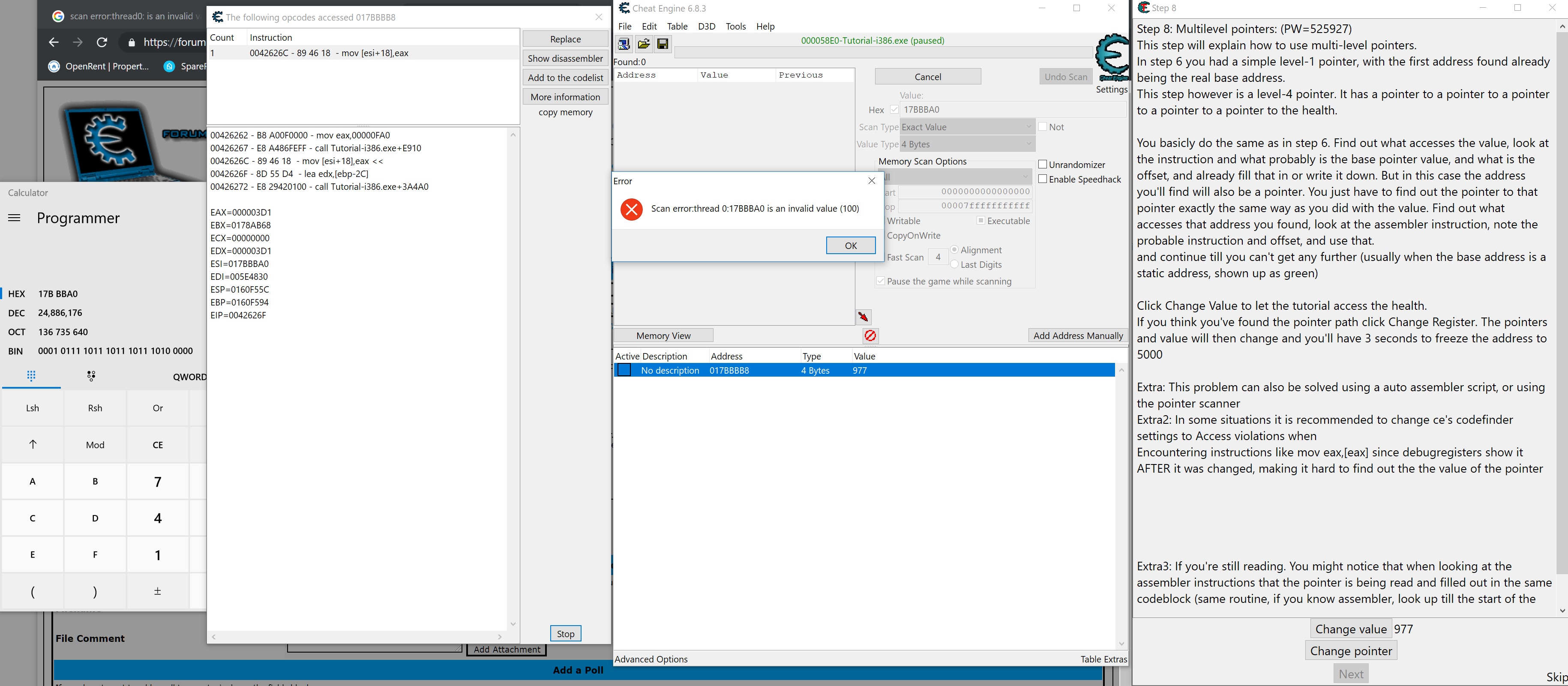Click the save table floppy icon
Image resolution: width=1568 pixels, height=686 pixels.
[x=663, y=44]
